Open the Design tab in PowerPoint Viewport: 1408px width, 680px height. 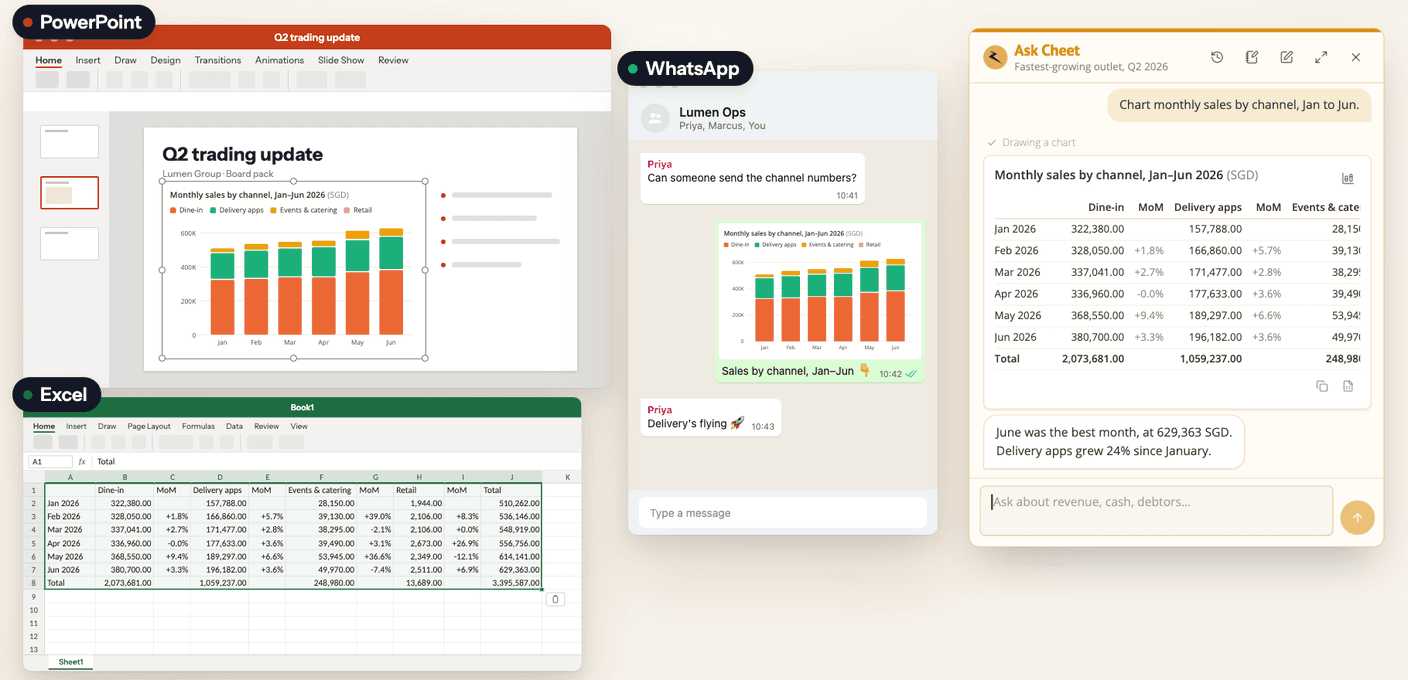(x=165, y=60)
